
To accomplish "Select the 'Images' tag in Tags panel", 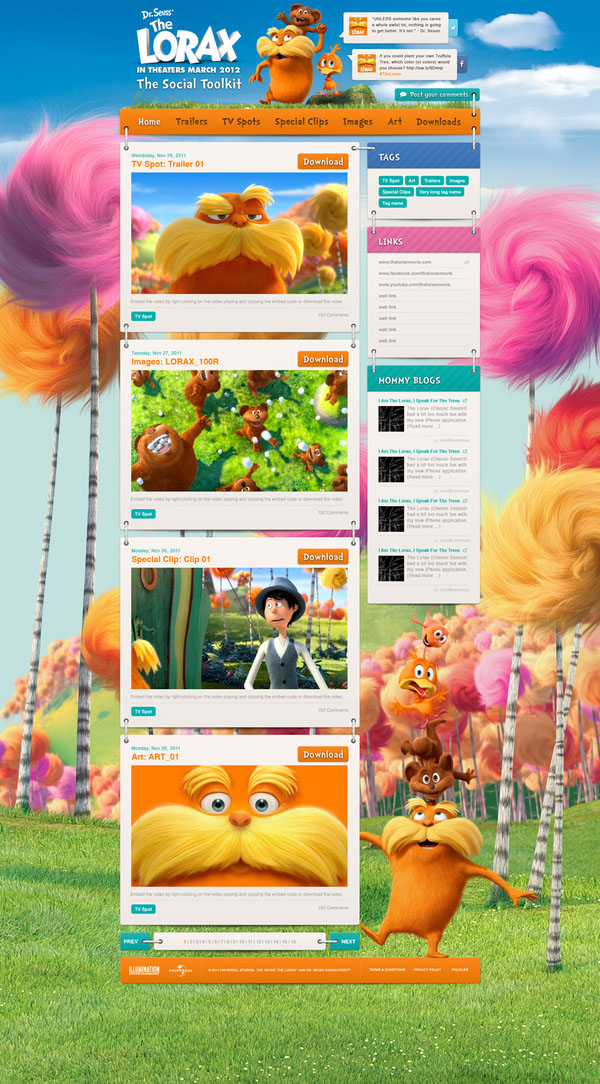I will (x=457, y=180).
